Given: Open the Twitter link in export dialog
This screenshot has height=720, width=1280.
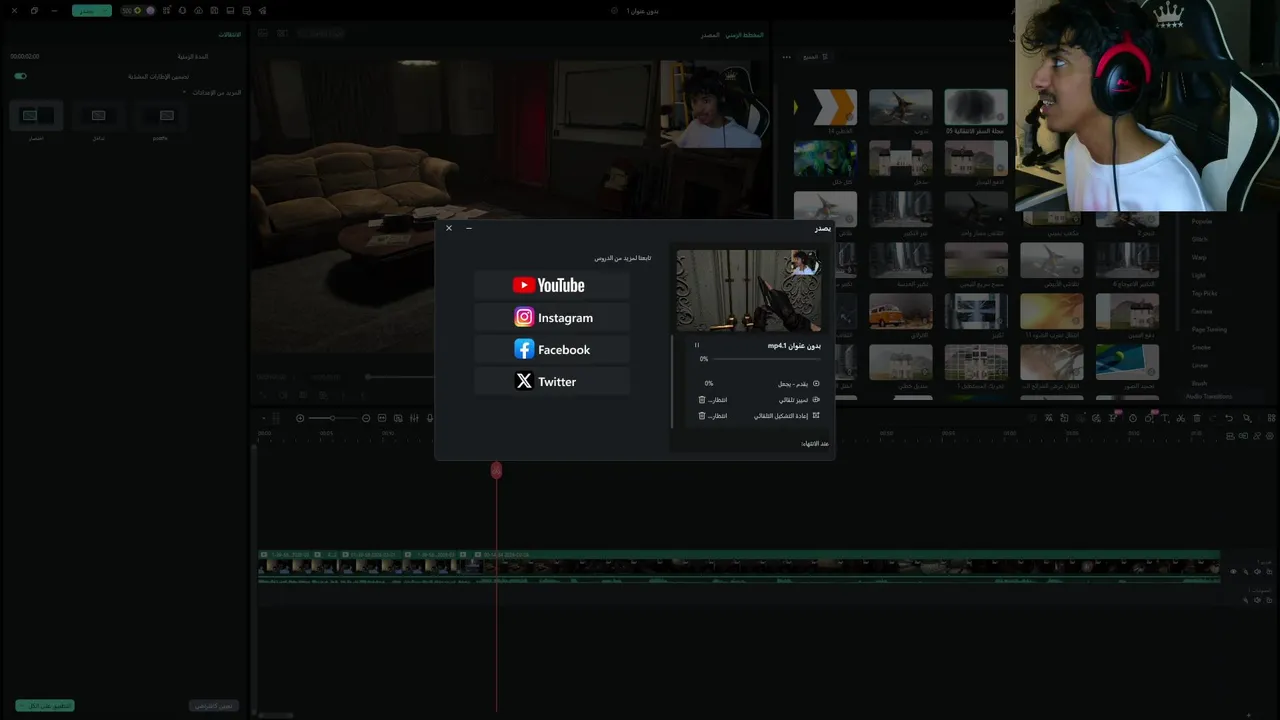Looking at the screenshot, I should [551, 381].
